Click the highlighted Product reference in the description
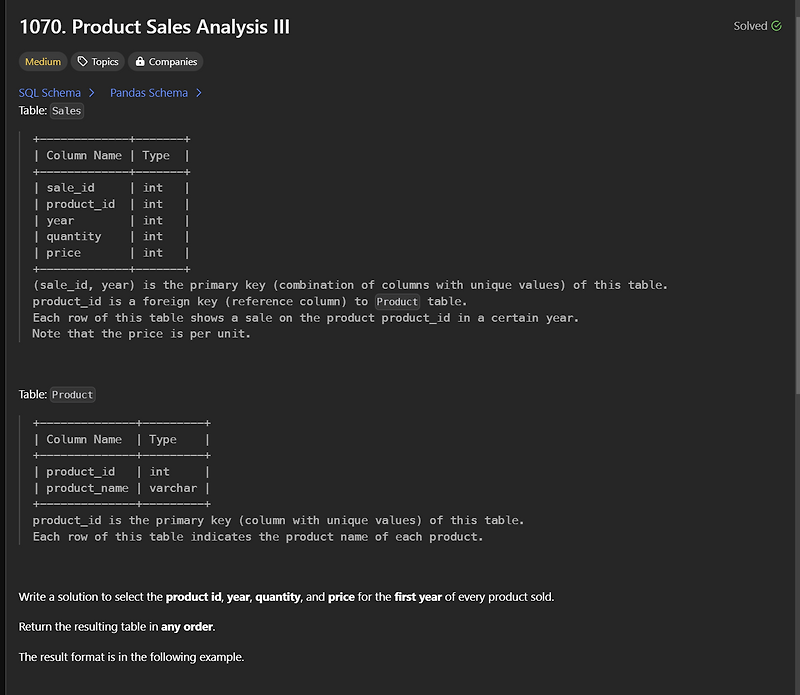Viewport: 800px width, 695px height. click(x=399, y=301)
